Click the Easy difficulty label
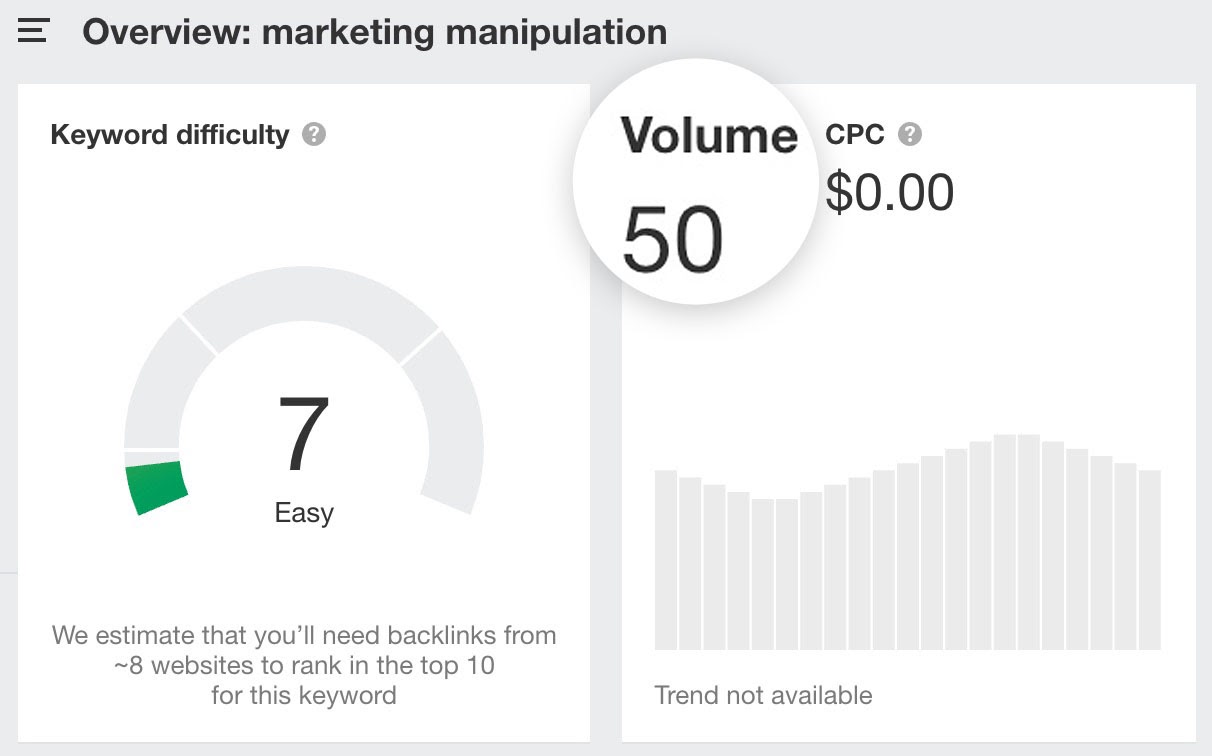1212x756 pixels. pyautogui.click(x=304, y=513)
